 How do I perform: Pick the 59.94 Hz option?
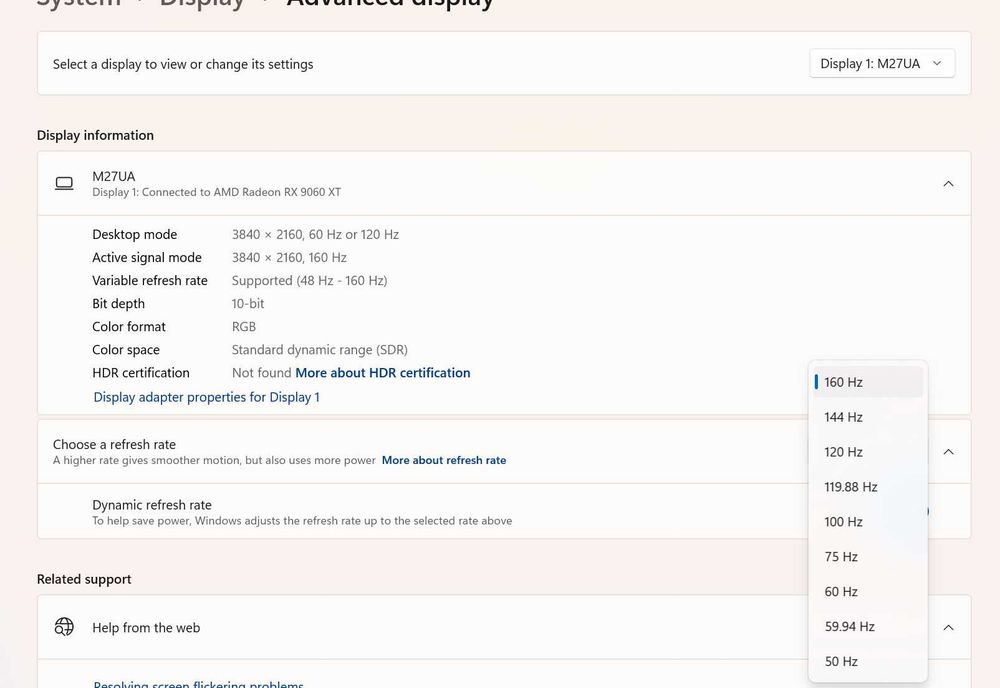click(868, 627)
